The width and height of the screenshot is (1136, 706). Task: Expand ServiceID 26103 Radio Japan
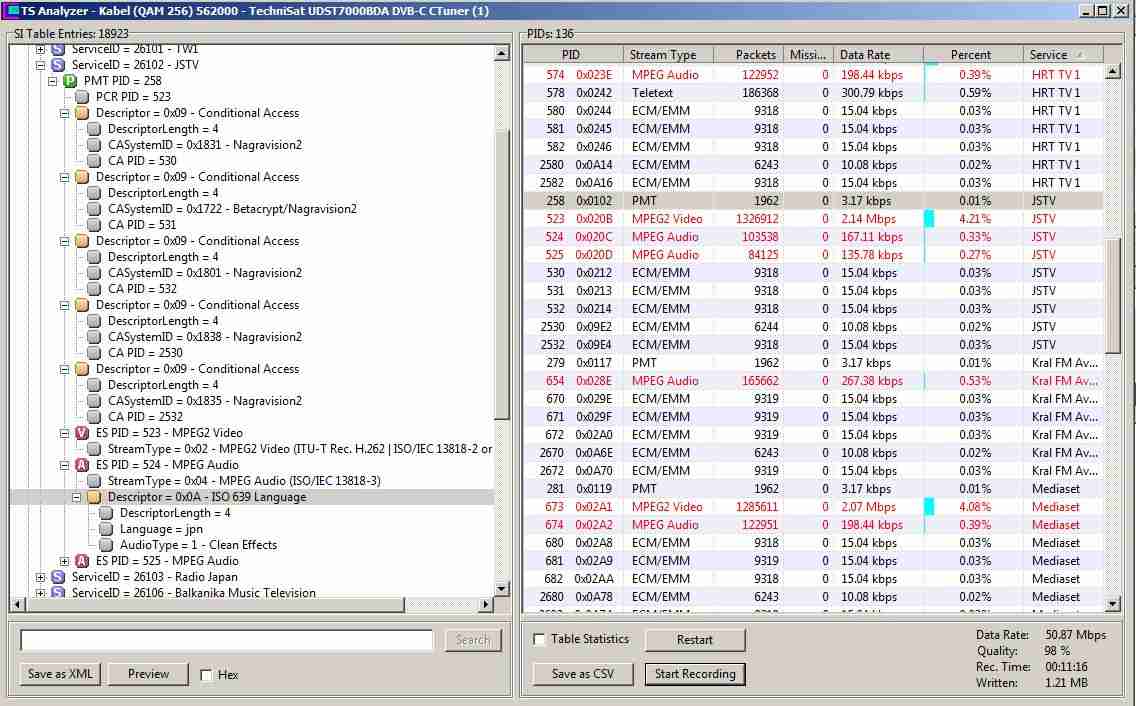click(41, 577)
